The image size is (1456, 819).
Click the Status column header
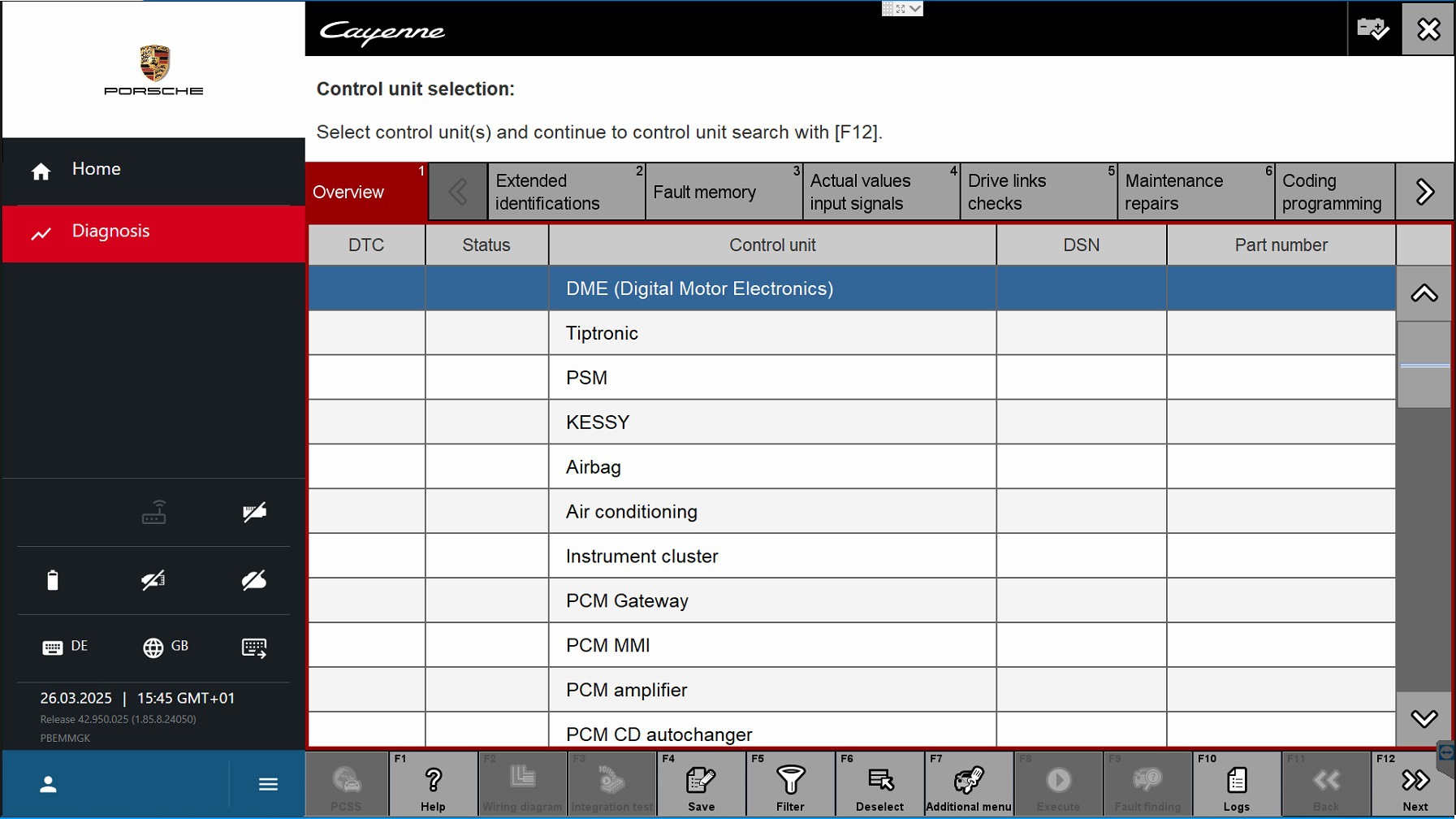tap(486, 245)
